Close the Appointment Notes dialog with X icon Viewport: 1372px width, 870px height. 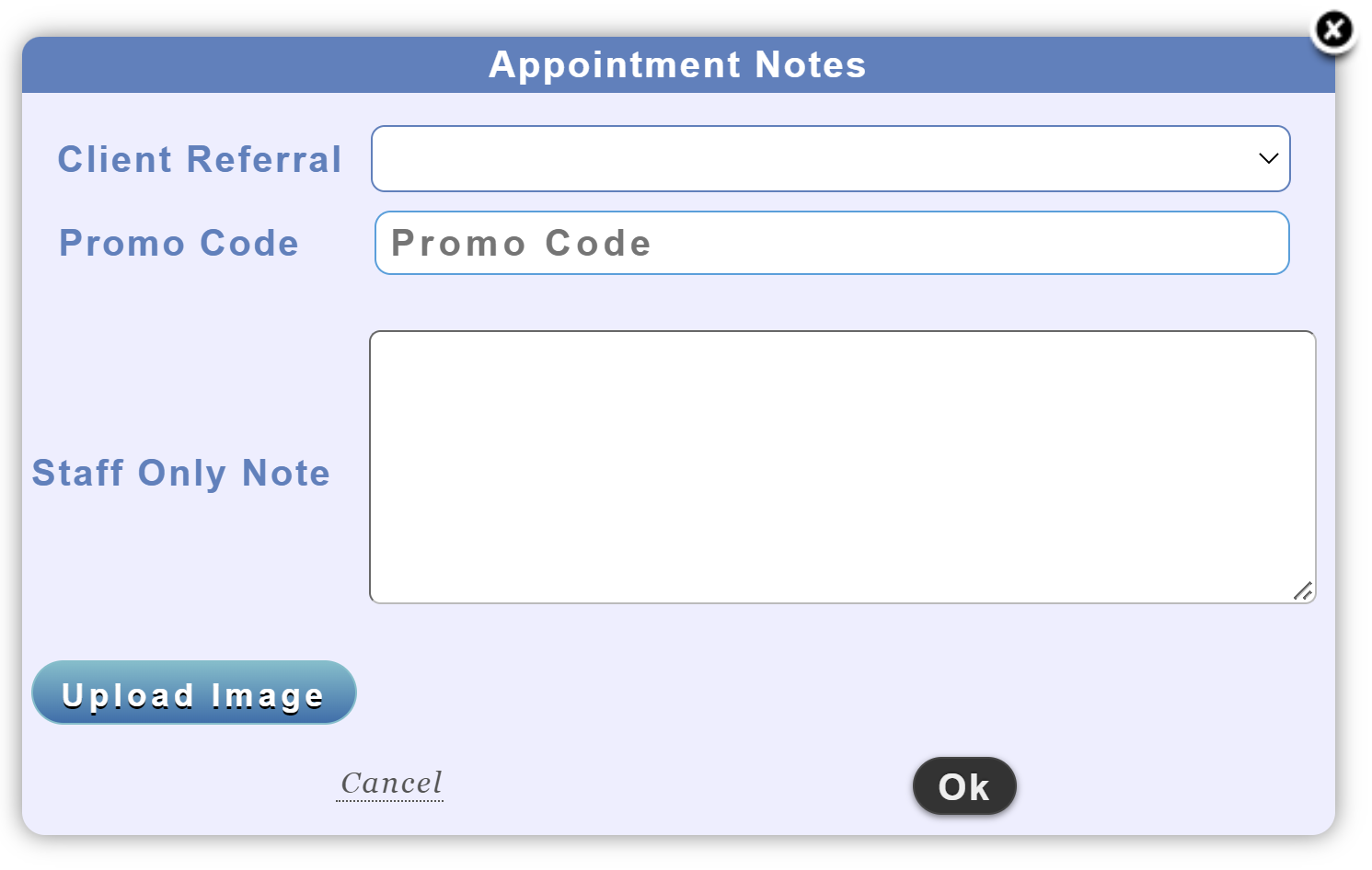(x=1333, y=31)
